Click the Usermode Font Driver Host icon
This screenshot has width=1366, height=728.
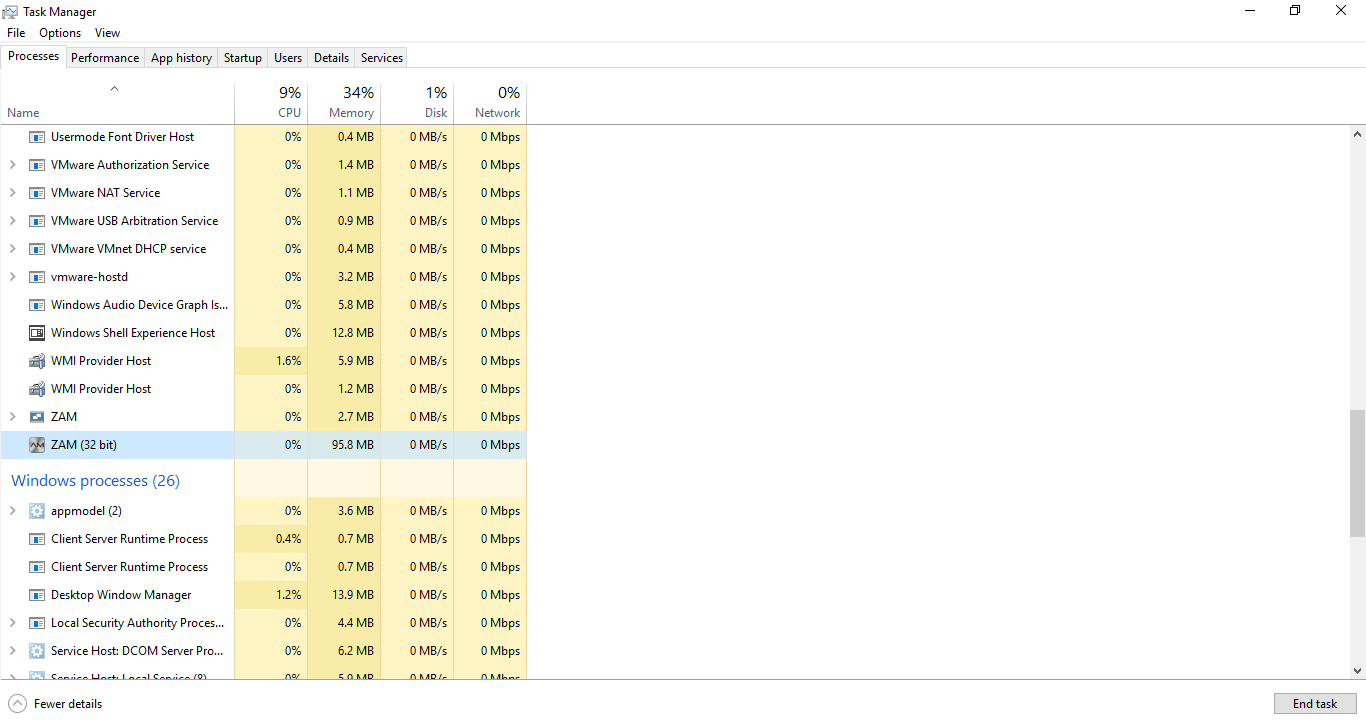(x=37, y=137)
